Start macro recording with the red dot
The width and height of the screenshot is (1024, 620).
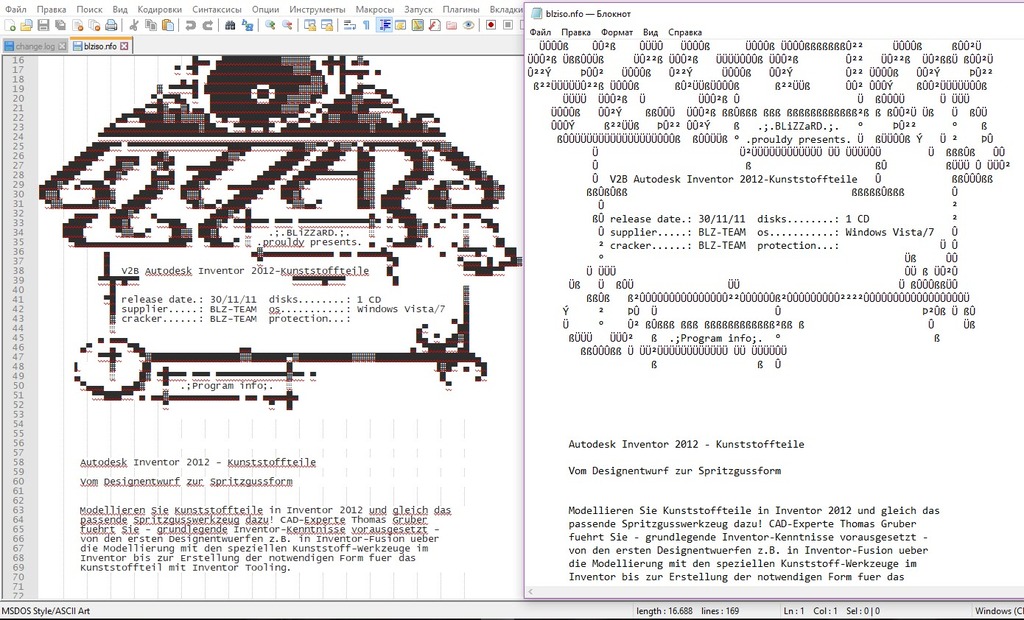pos(491,25)
